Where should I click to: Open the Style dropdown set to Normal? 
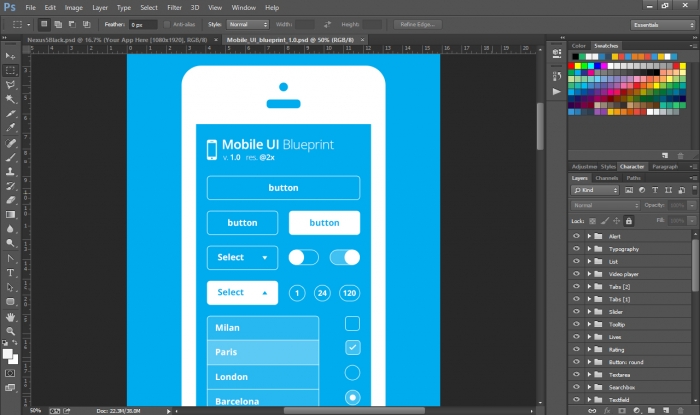tap(248, 25)
